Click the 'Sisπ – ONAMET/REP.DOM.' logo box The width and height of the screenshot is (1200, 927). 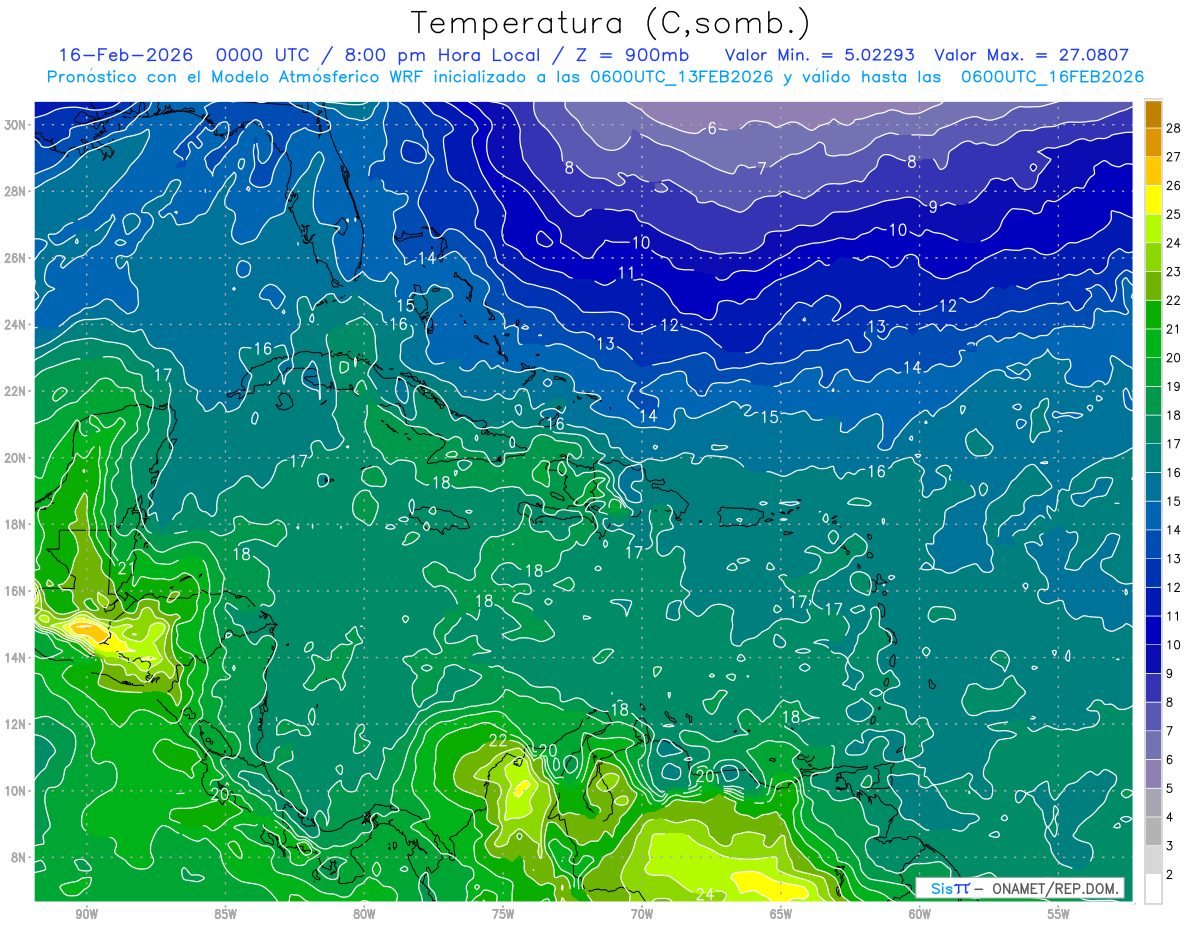coord(1020,888)
